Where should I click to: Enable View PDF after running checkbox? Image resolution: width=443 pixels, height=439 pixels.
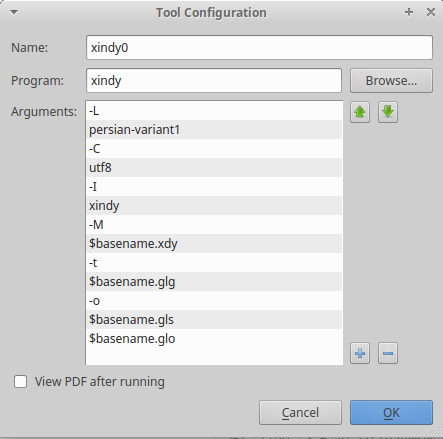tap(21, 382)
